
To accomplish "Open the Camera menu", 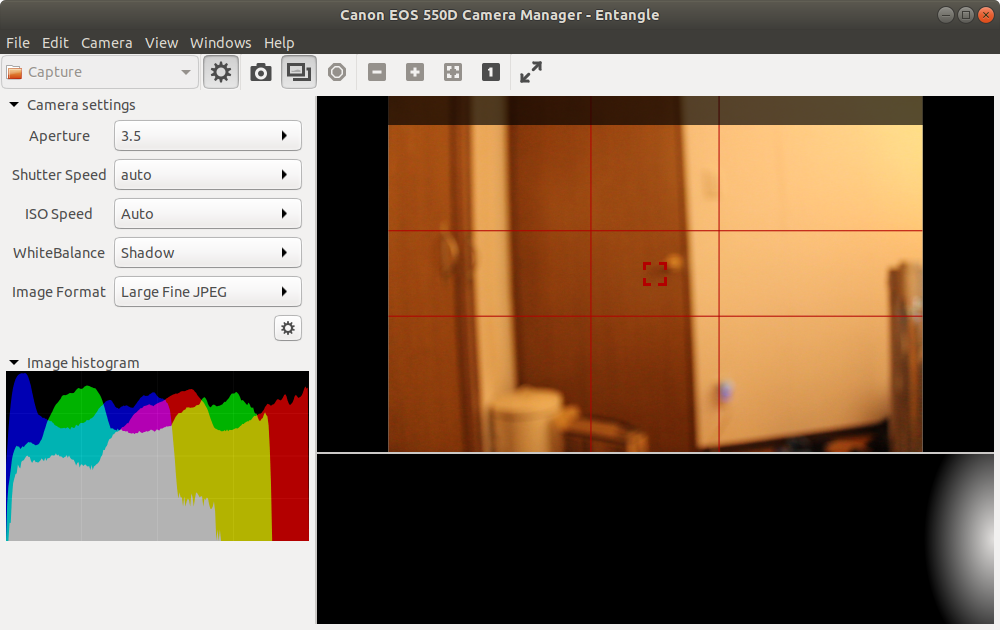I will (x=106, y=42).
